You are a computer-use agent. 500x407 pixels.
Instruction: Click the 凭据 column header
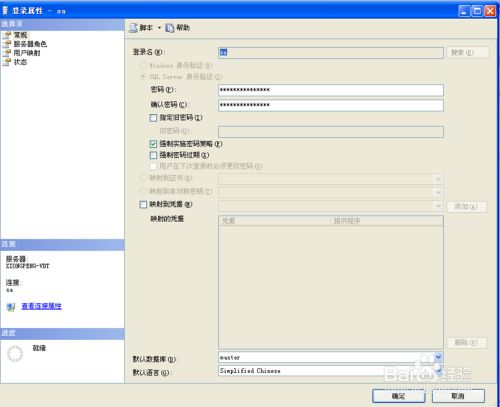point(275,221)
